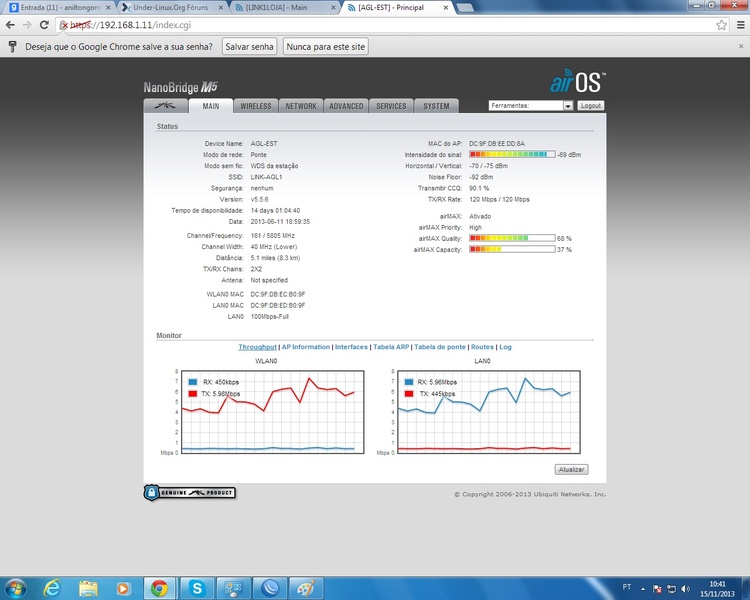Open Skype from taskbar
The height and width of the screenshot is (600, 750).
pyautogui.click(x=197, y=589)
